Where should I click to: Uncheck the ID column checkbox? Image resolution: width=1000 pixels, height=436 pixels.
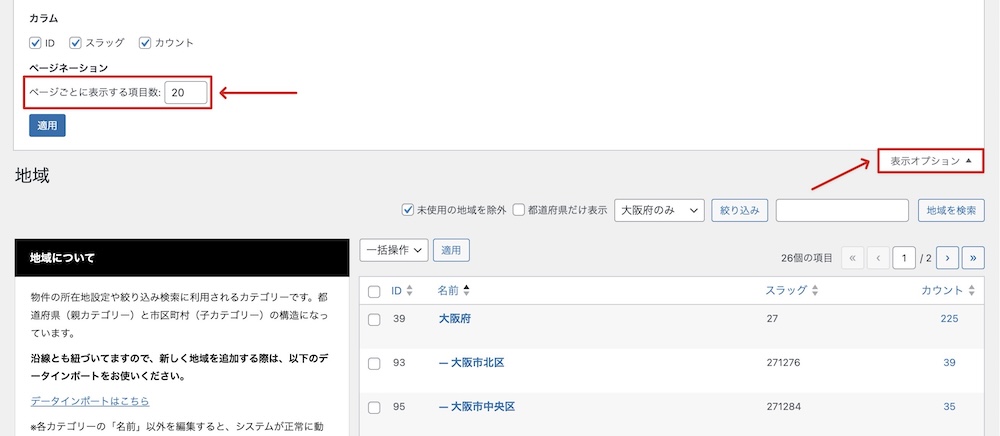point(35,43)
